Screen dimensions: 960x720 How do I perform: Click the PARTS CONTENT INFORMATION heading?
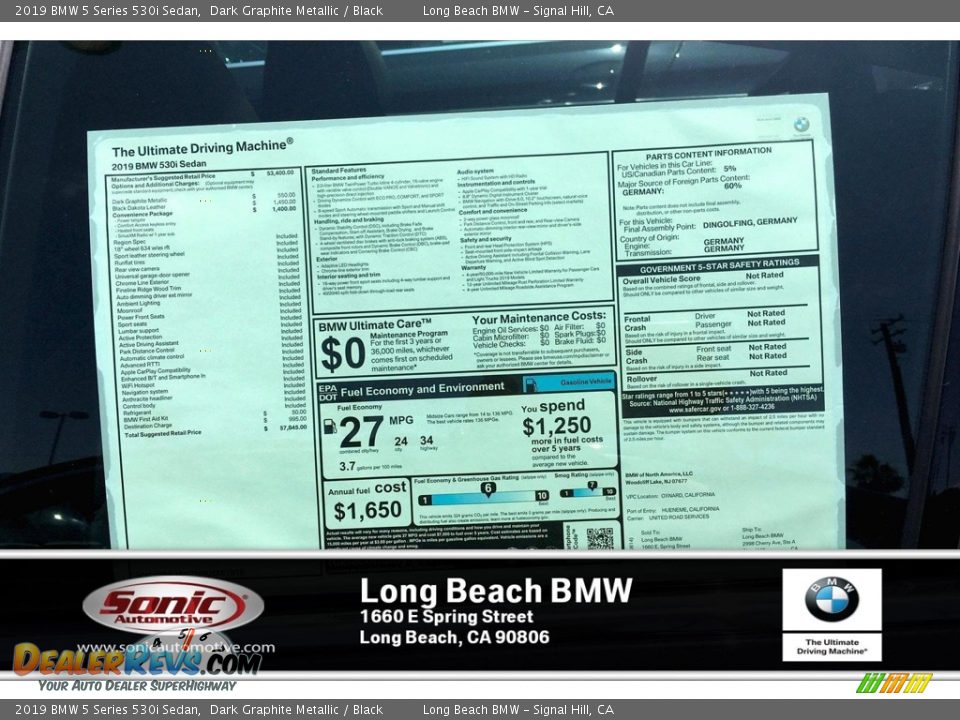[708, 153]
